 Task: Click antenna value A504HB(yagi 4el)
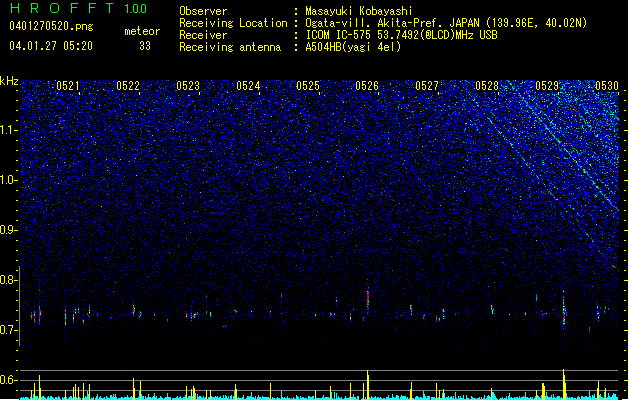coord(353,47)
